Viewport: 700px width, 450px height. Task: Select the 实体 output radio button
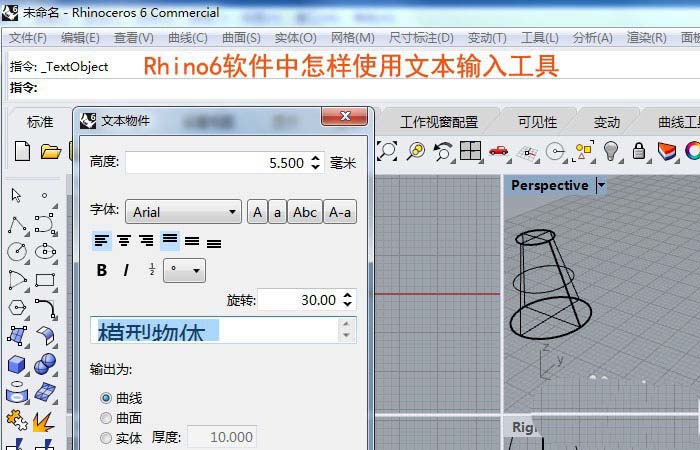[x=106, y=438]
